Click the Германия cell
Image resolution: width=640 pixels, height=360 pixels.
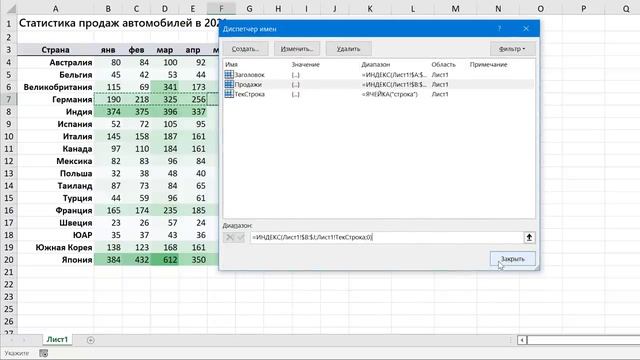point(56,99)
